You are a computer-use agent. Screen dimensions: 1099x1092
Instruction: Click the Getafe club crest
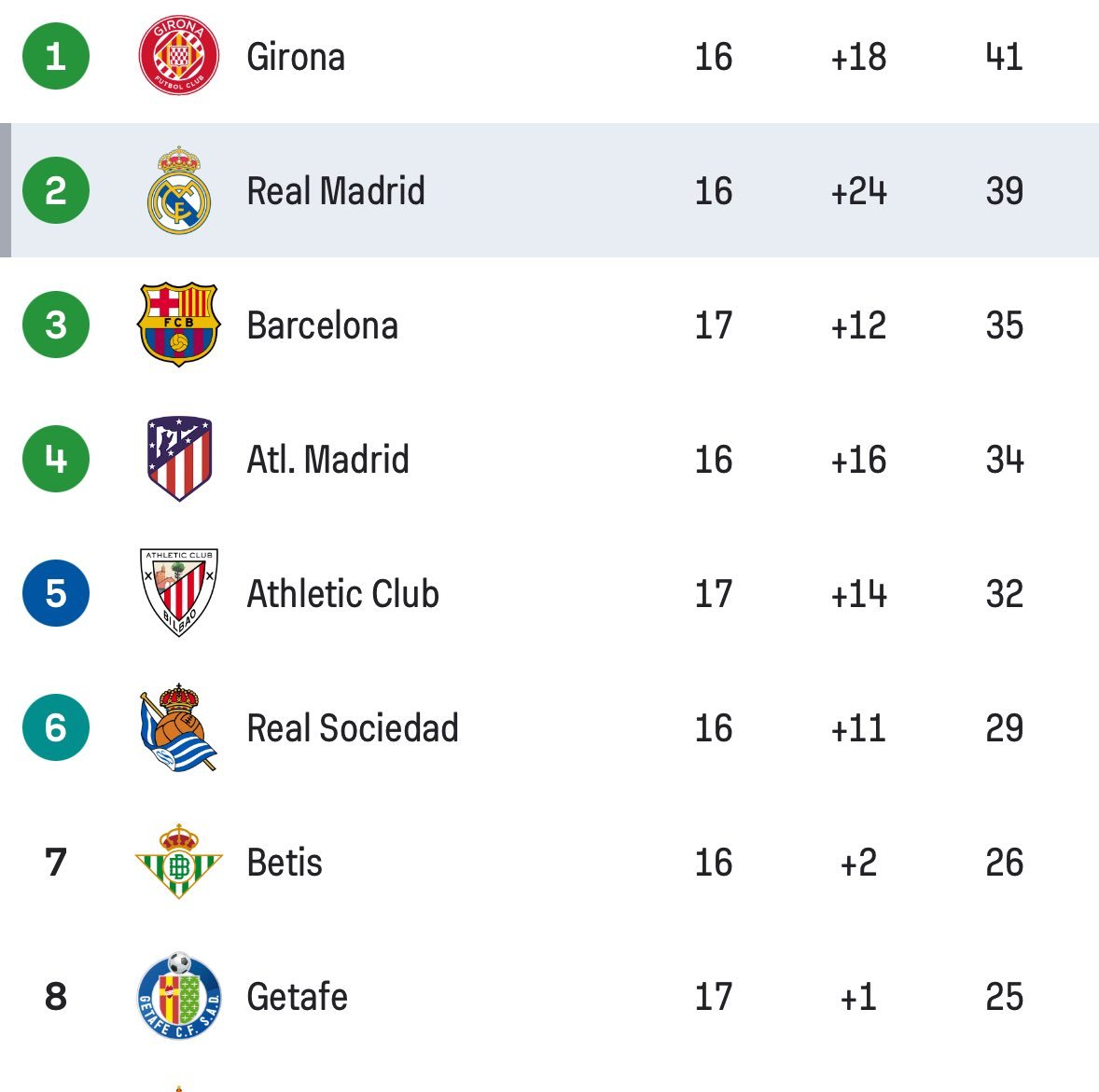(x=179, y=996)
